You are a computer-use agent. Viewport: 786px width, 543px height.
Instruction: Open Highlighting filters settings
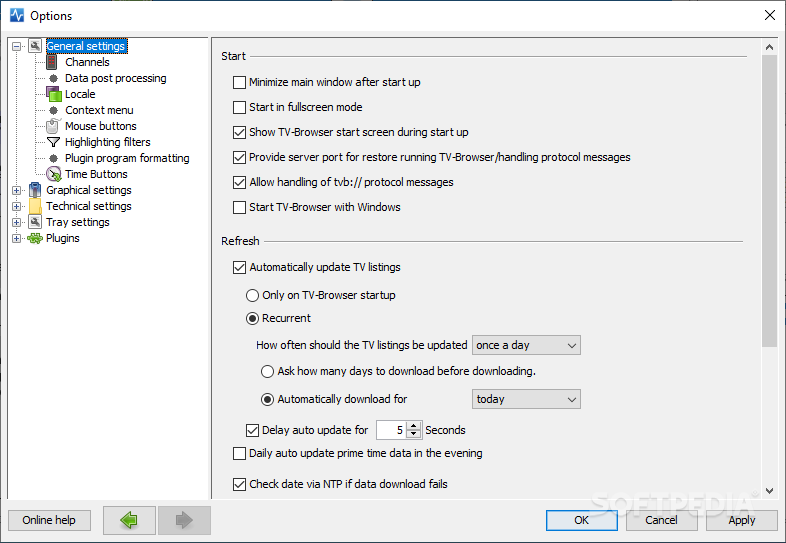coord(108,142)
